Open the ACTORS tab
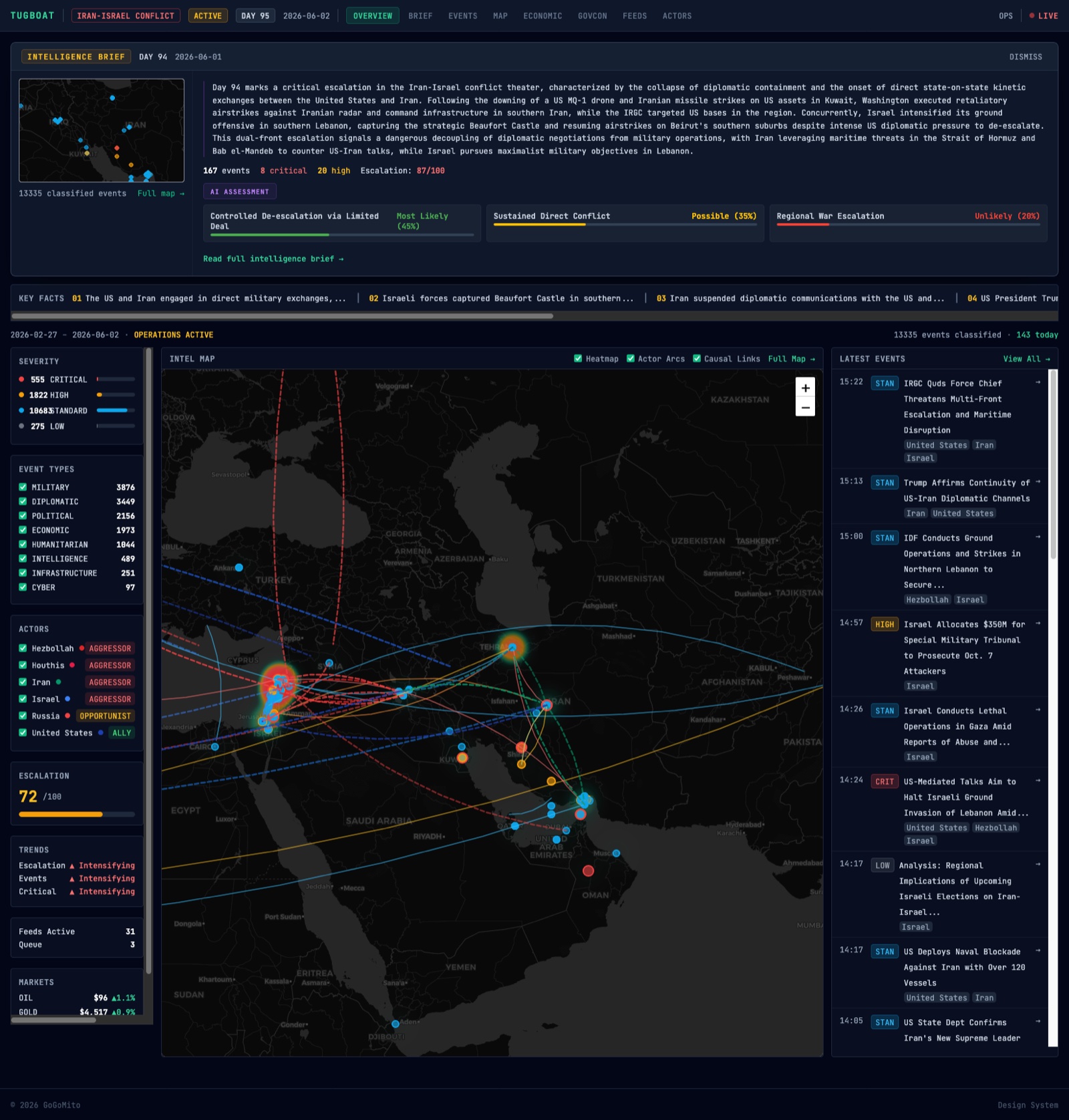This screenshot has width=1069, height=1120. coord(677,15)
